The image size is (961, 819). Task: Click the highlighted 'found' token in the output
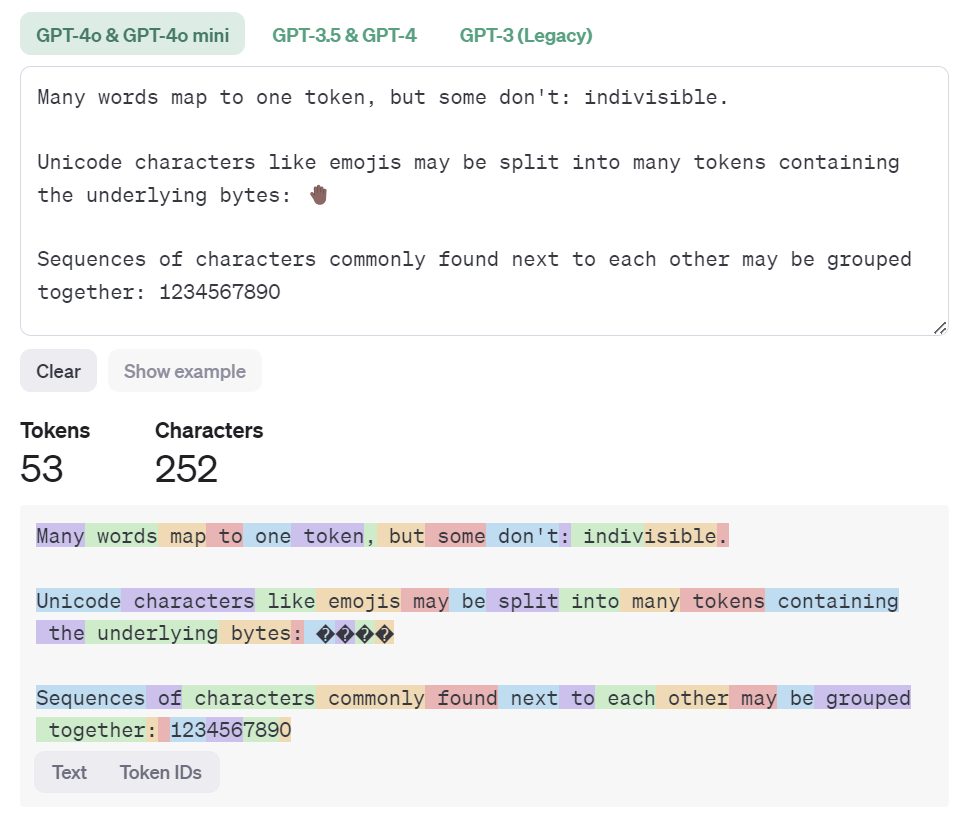coord(462,698)
